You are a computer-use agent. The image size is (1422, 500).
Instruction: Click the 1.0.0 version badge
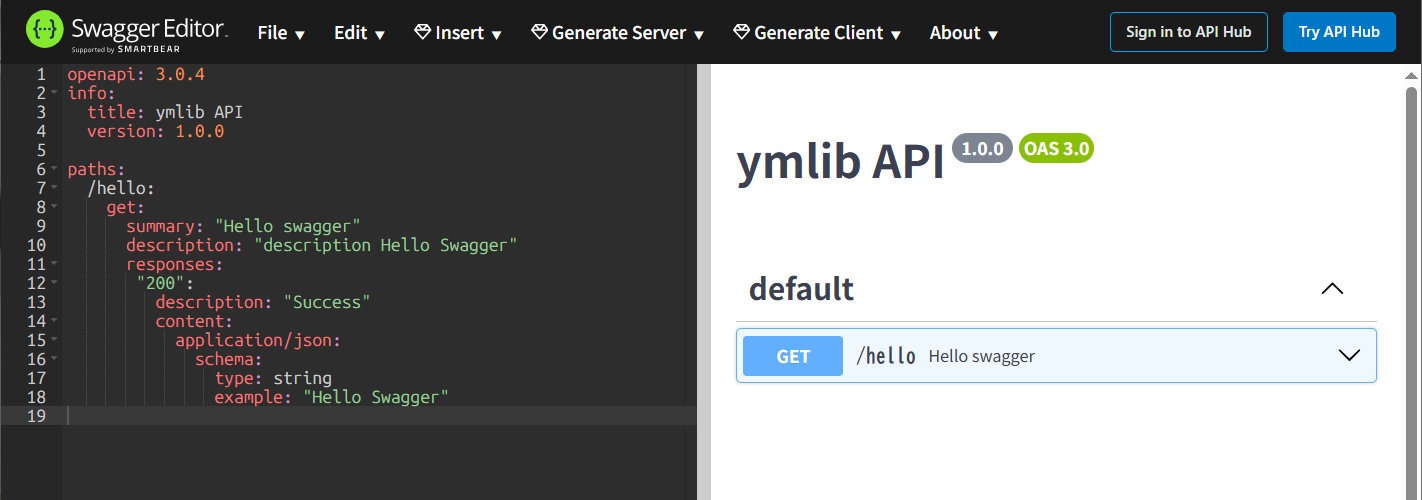tap(982, 149)
